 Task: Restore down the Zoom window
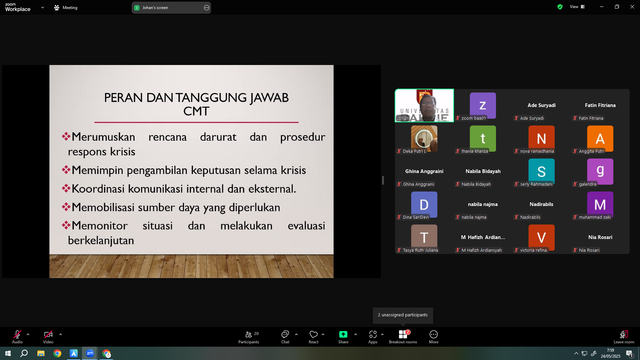coord(617,7)
